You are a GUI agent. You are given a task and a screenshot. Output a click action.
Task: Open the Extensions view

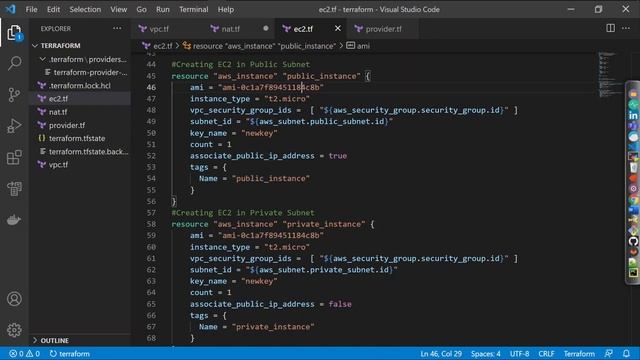pos(14,157)
